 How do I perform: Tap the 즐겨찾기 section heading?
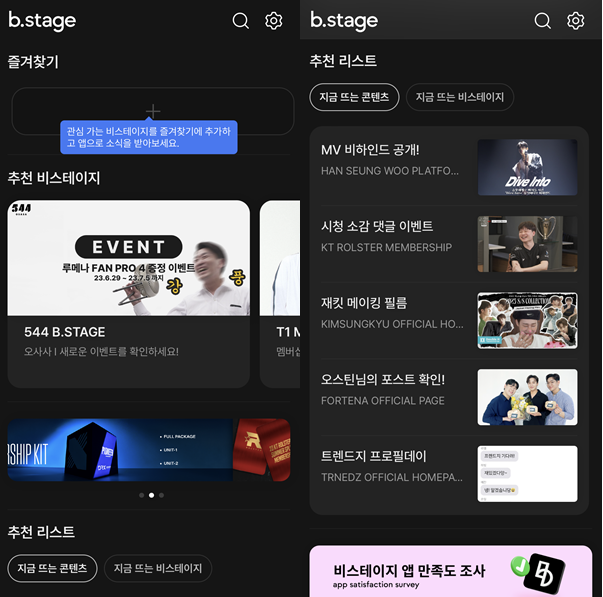(33, 62)
